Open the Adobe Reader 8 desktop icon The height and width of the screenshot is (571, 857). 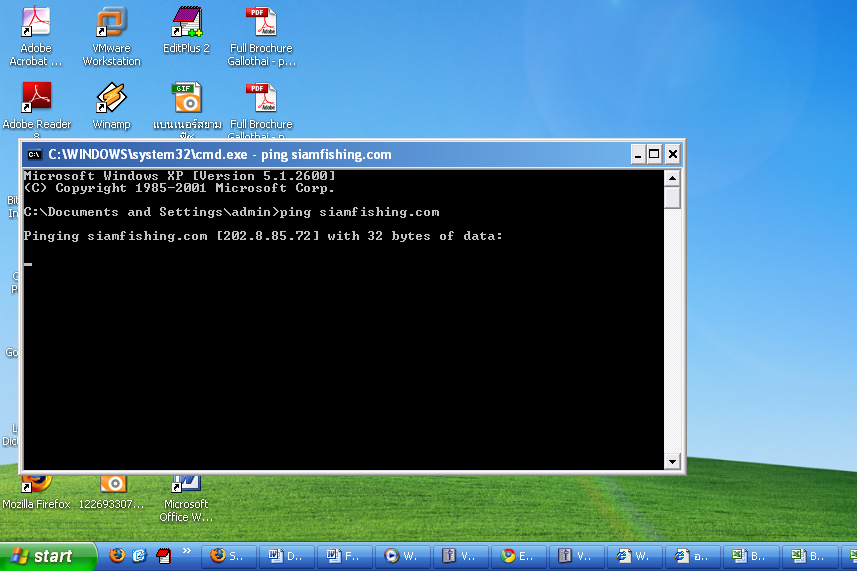[x=36, y=109]
